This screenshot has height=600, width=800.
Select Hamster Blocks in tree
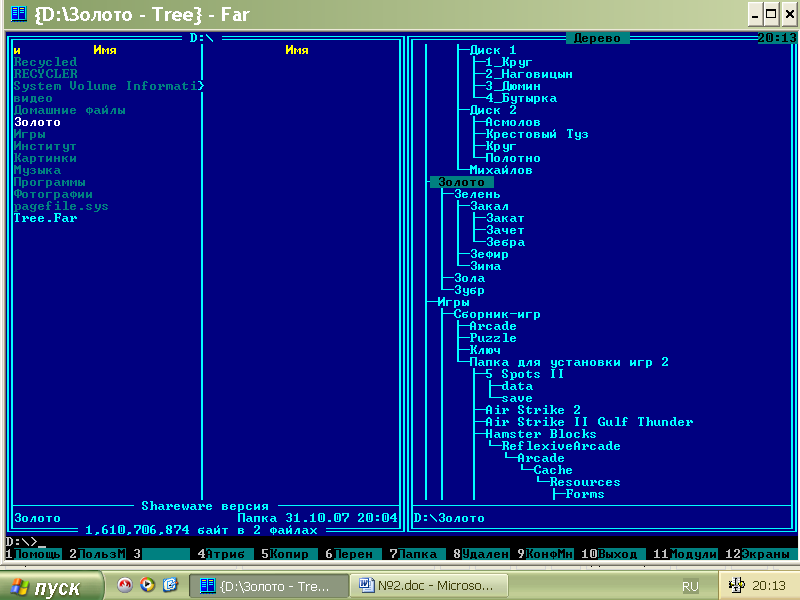click(541, 434)
